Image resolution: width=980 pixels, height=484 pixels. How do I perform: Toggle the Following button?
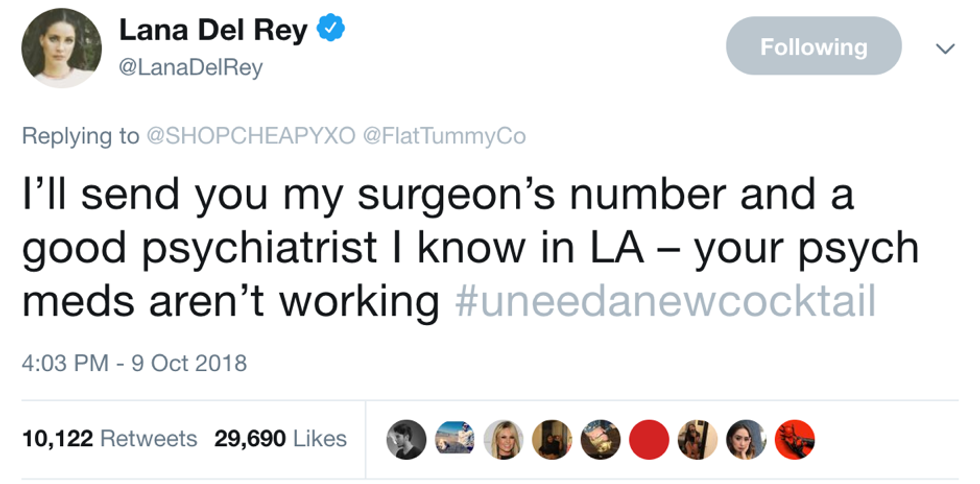tap(813, 47)
